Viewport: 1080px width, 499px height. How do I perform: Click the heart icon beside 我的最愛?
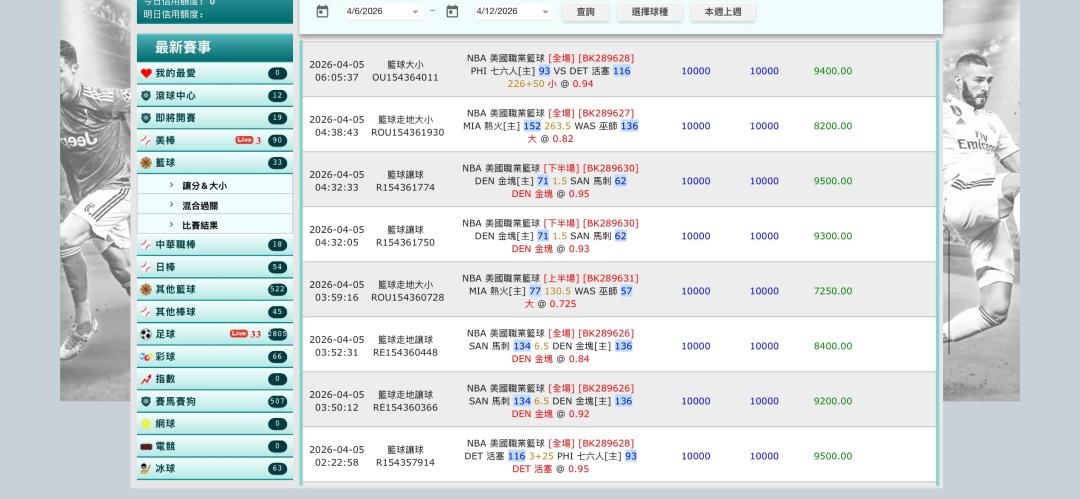pyautogui.click(x=146, y=73)
